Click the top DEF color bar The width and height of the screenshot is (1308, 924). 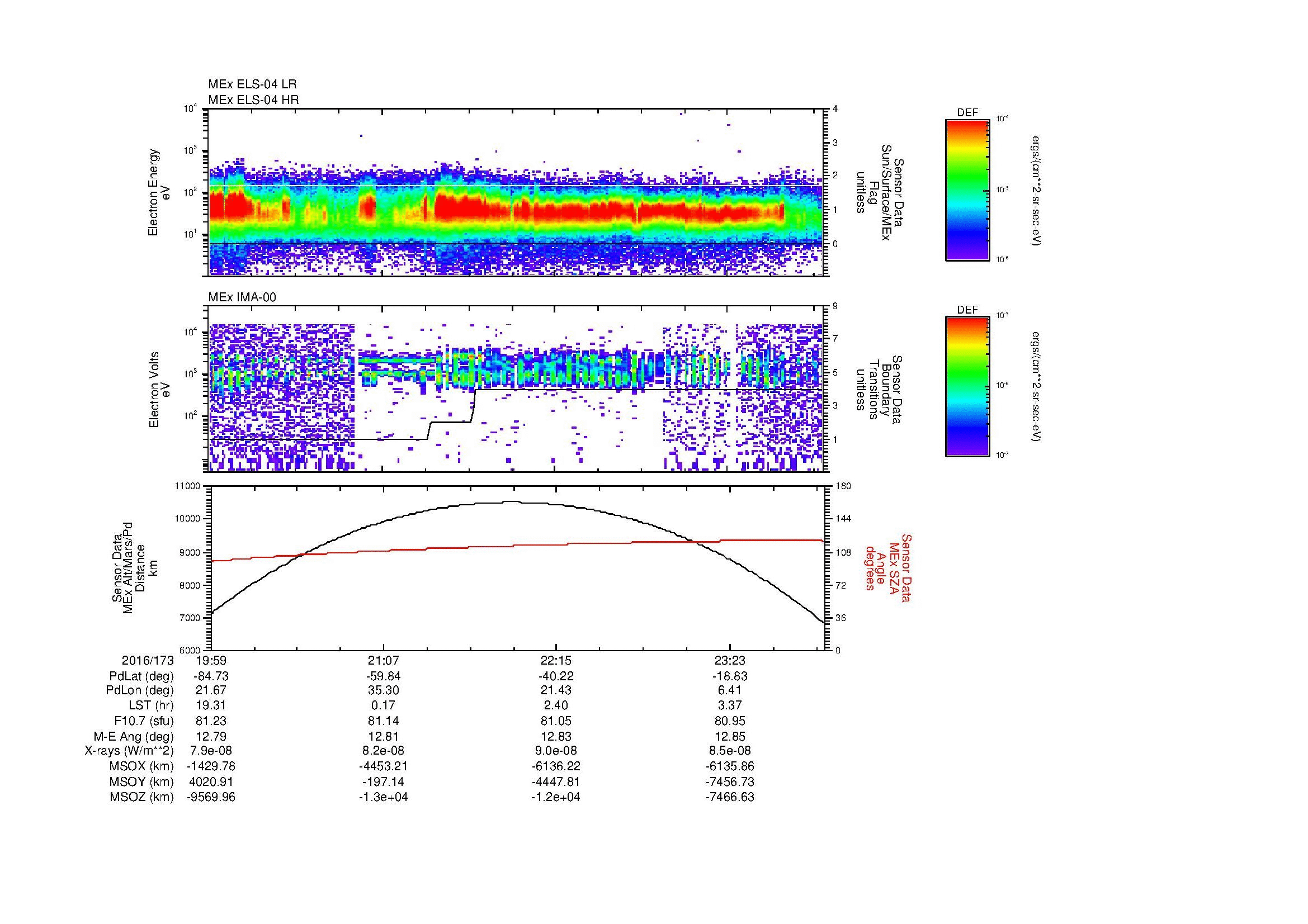point(967,190)
